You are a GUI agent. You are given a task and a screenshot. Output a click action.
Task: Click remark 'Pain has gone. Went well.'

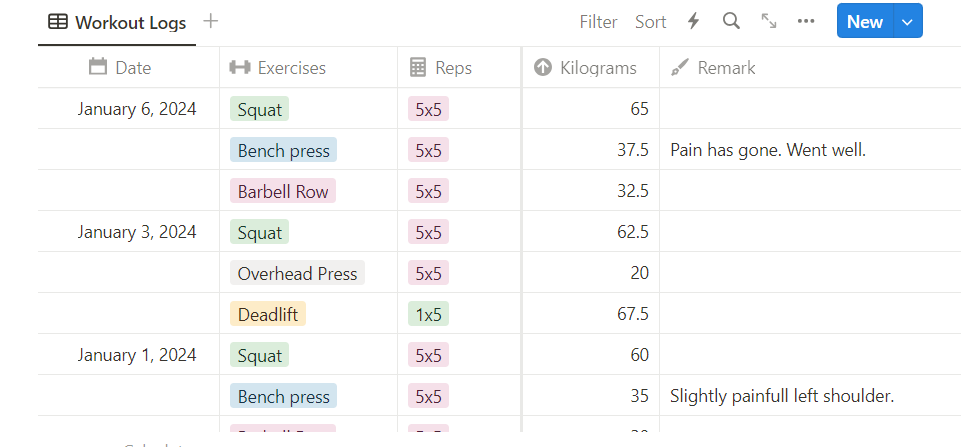[x=767, y=150]
